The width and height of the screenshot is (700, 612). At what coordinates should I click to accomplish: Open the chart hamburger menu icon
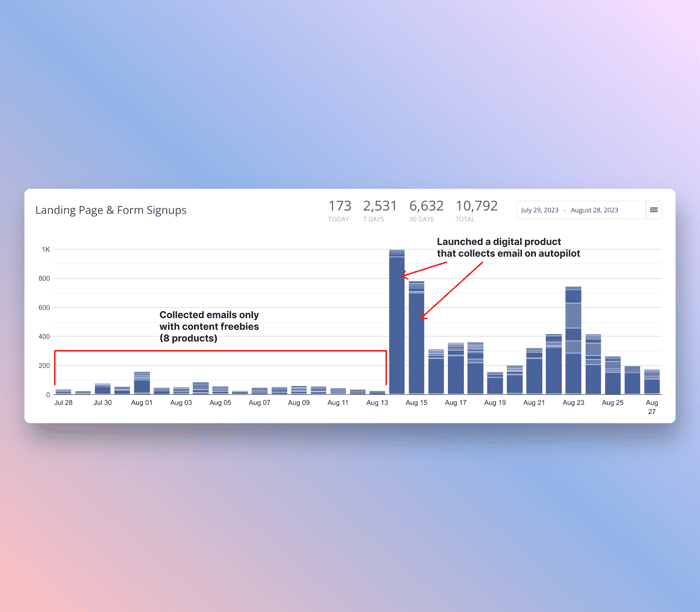654,210
